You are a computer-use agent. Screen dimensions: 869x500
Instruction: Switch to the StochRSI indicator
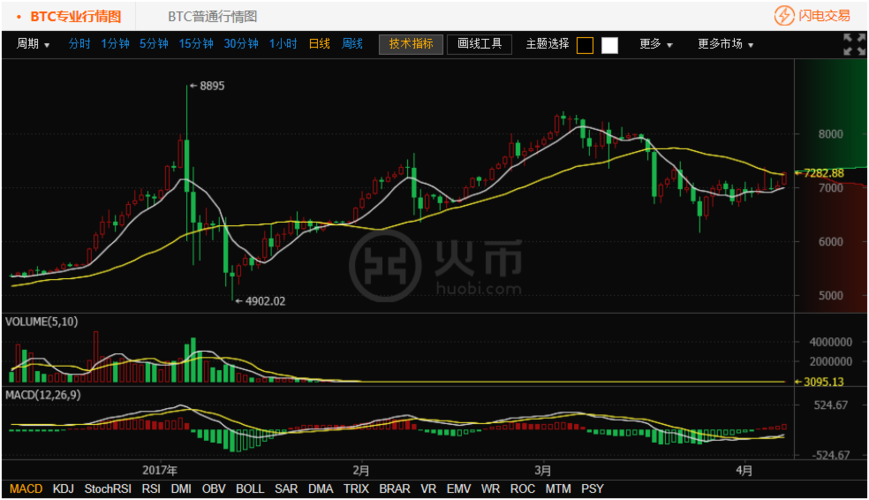(x=108, y=489)
